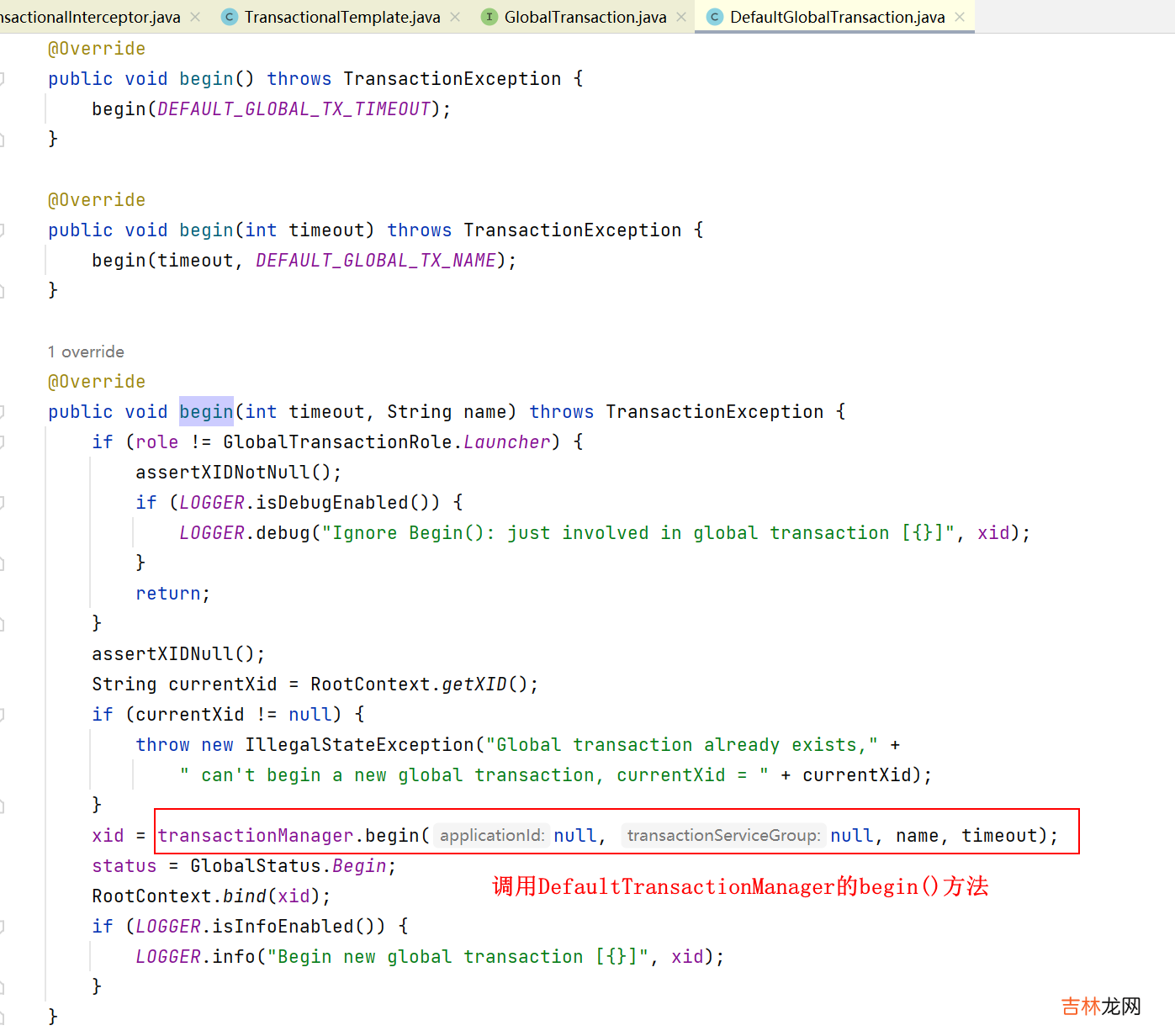The height and width of the screenshot is (1036, 1175).
Task: Click the "Ignore Begin(): just involved" debug string
Action: (x=638, y=532)
